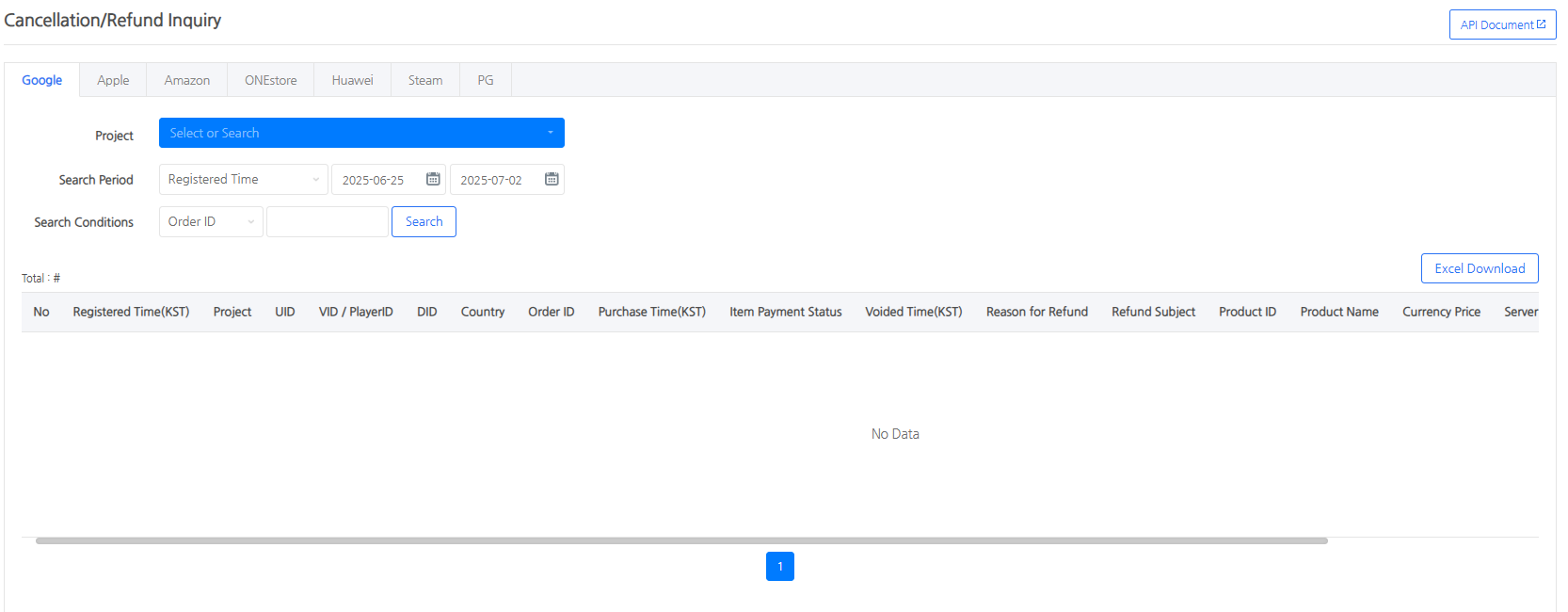Select the Google tab

pos(42,80)
